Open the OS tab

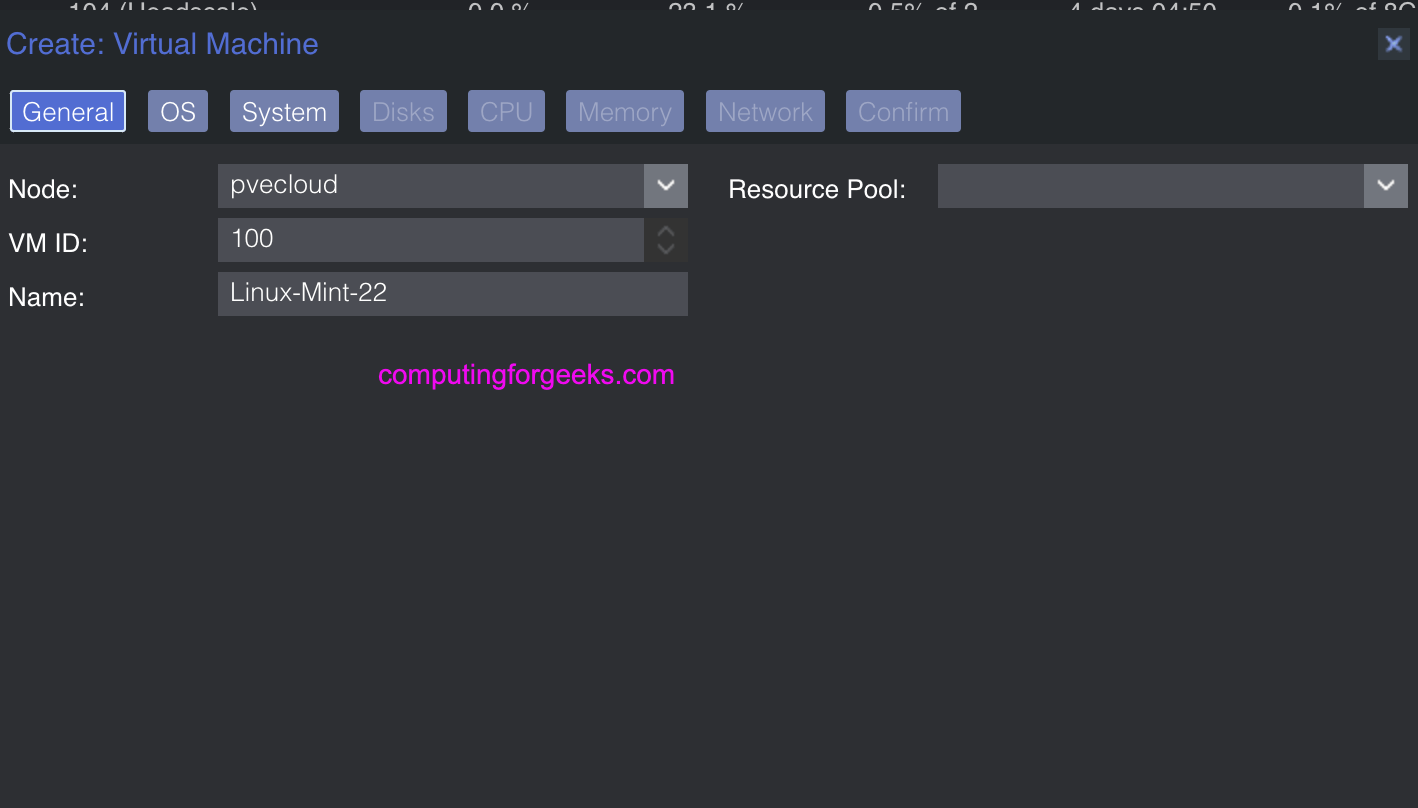tap(178, 112)
